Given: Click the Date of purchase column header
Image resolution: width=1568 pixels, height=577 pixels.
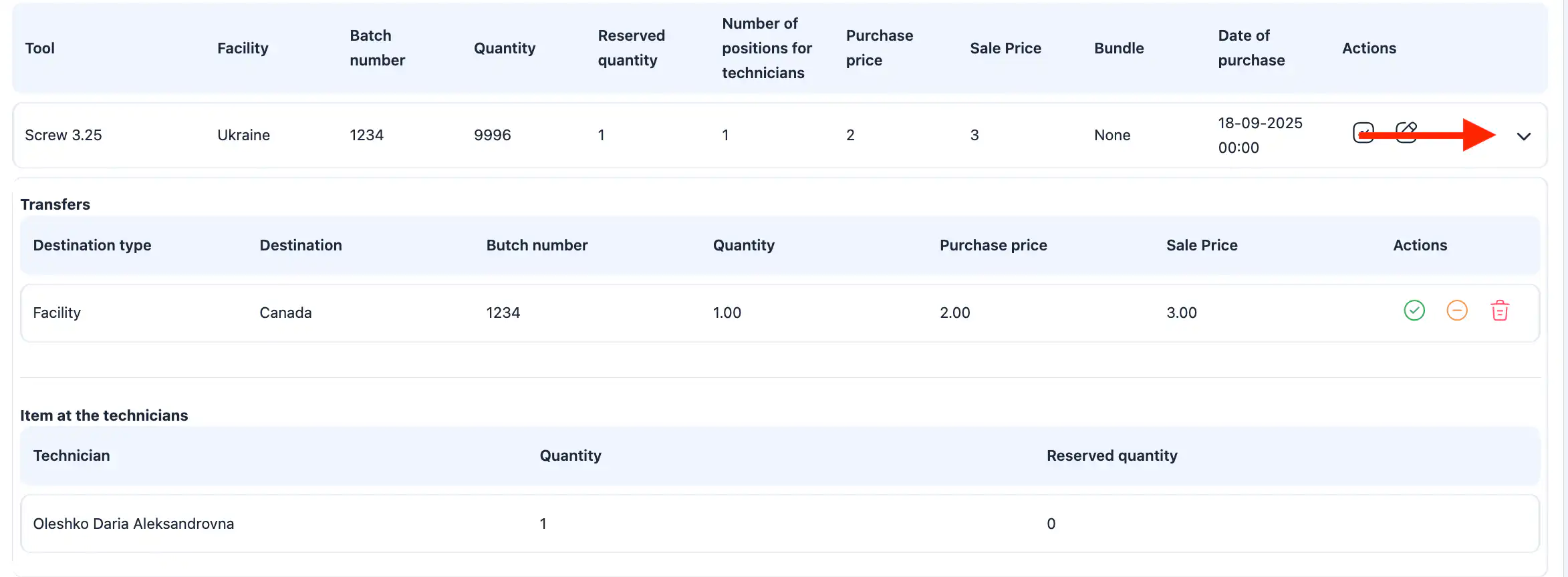Looking at the screenshot, I should (1251, 48).
